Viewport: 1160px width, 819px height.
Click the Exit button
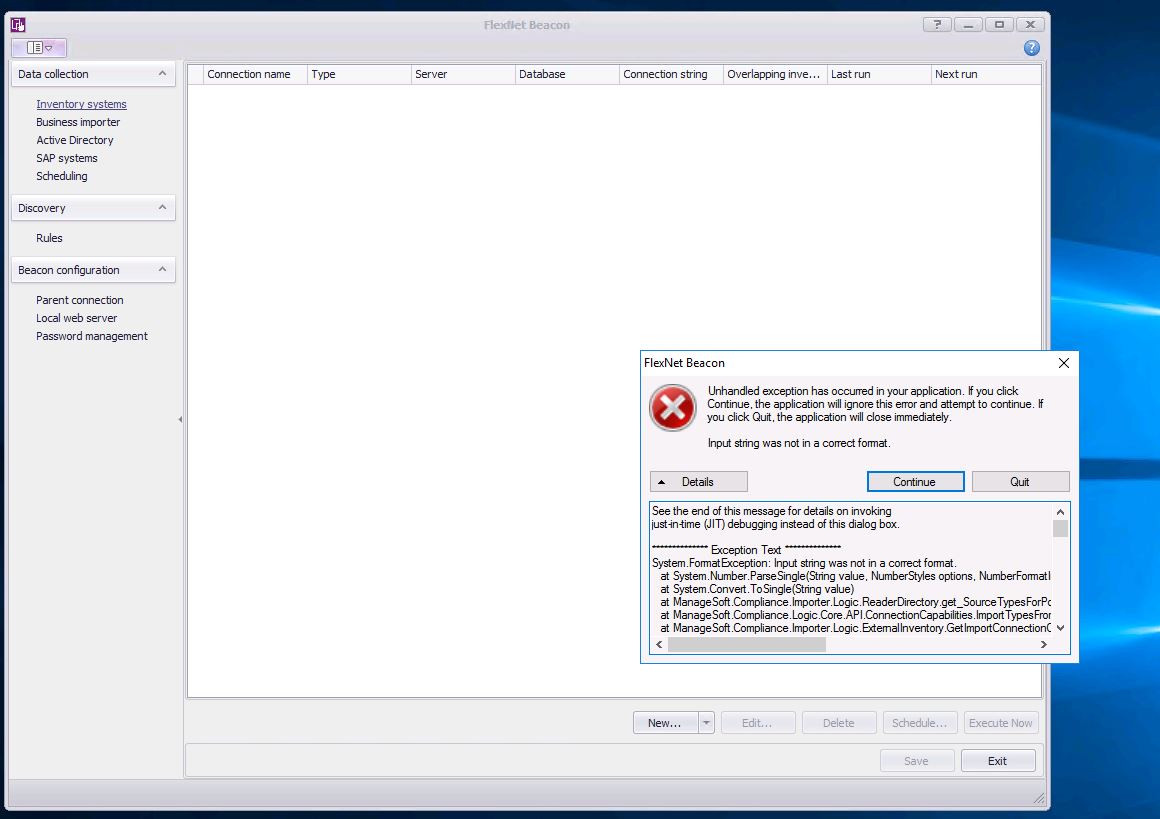(x=997, y=761)
